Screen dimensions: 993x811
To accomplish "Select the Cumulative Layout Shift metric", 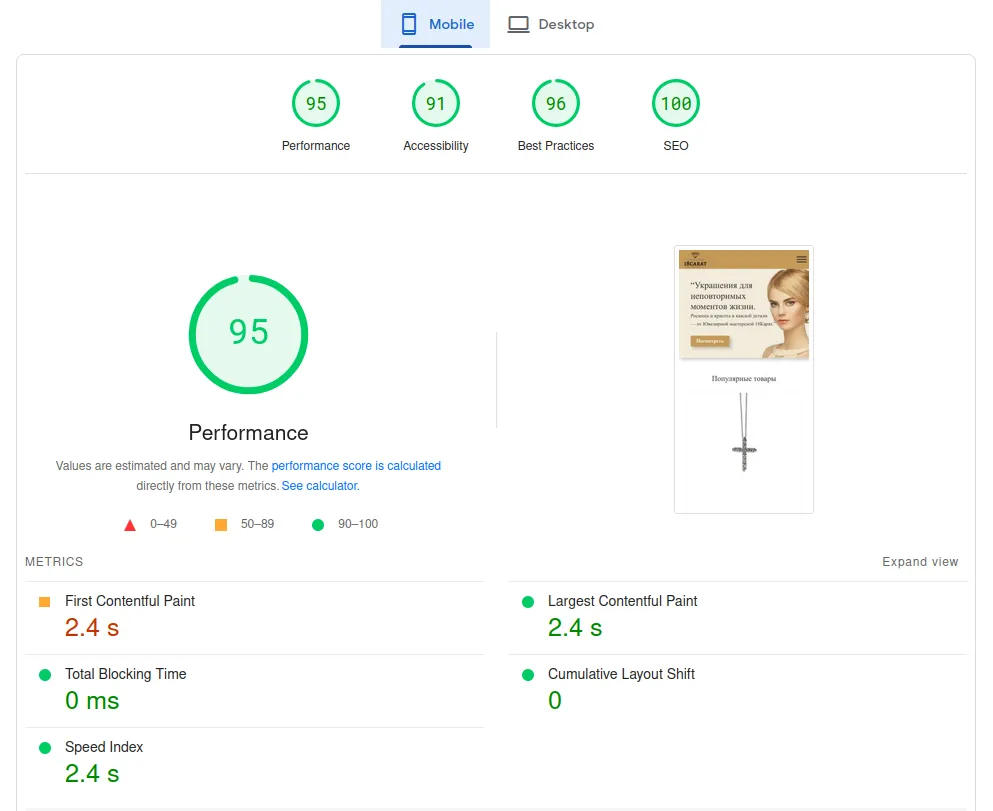I will [x=737, y=691].
